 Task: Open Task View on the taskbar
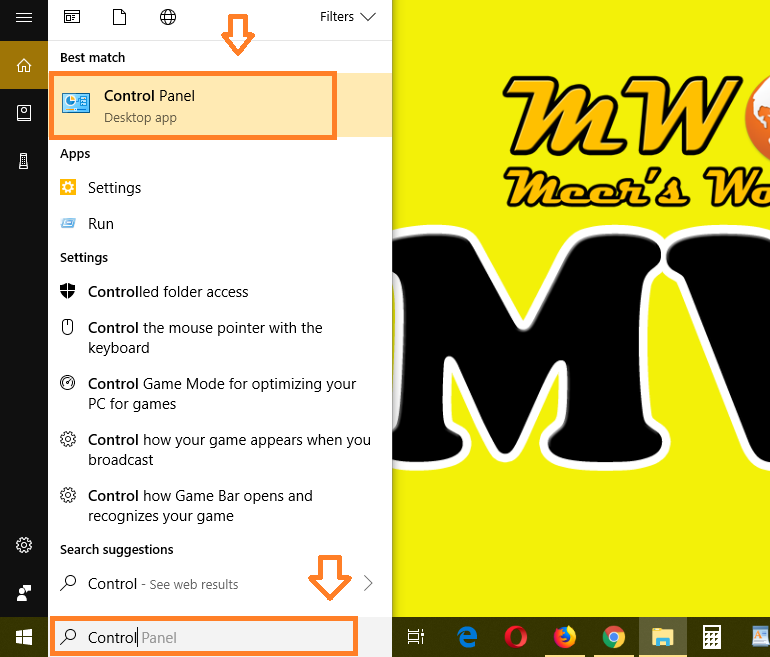pyautogui.click(x=416, y=637)
